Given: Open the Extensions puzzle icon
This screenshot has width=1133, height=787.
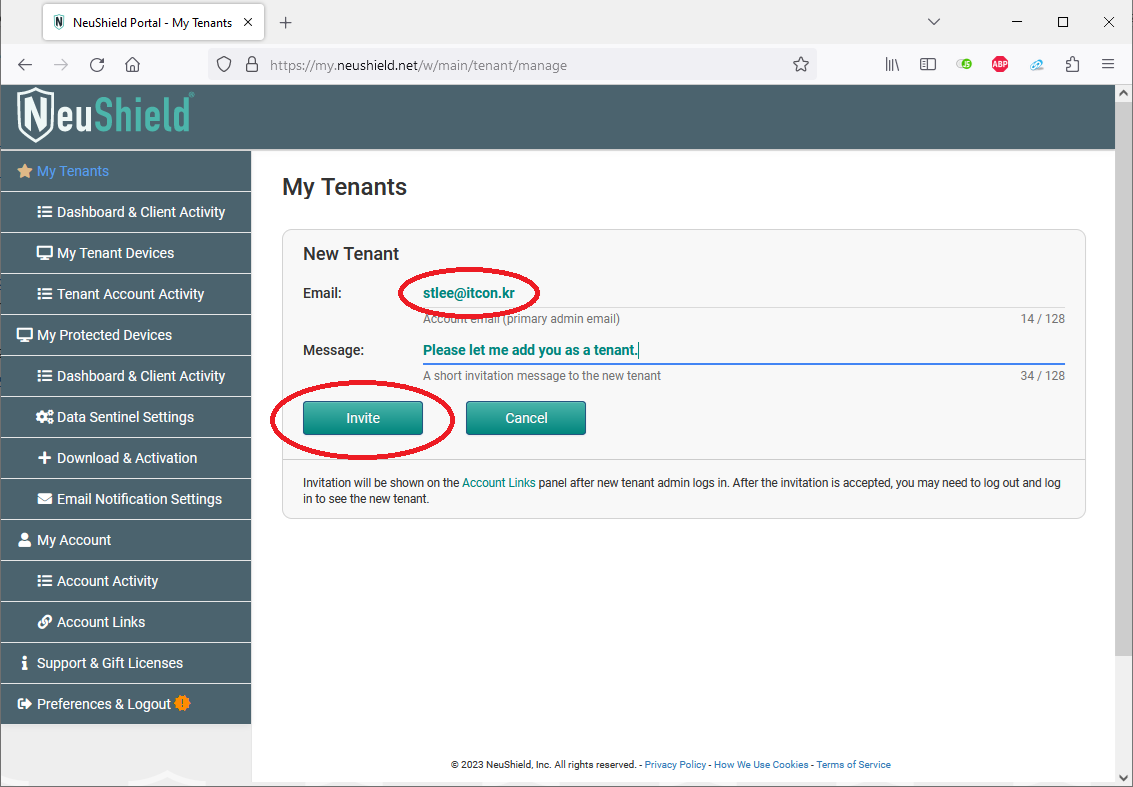Looking at the screenshot, I should 1072,65.
